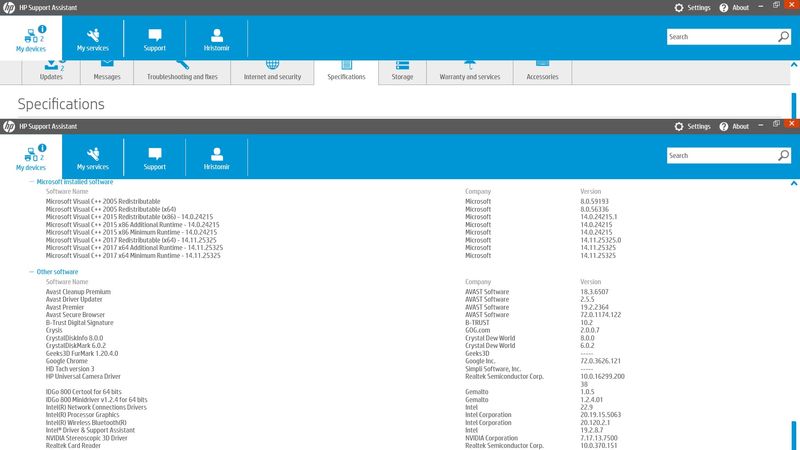The width and height of the screenshot is (800, 450).
Task: Open My devices in the software list window
Action: point(31,157)
